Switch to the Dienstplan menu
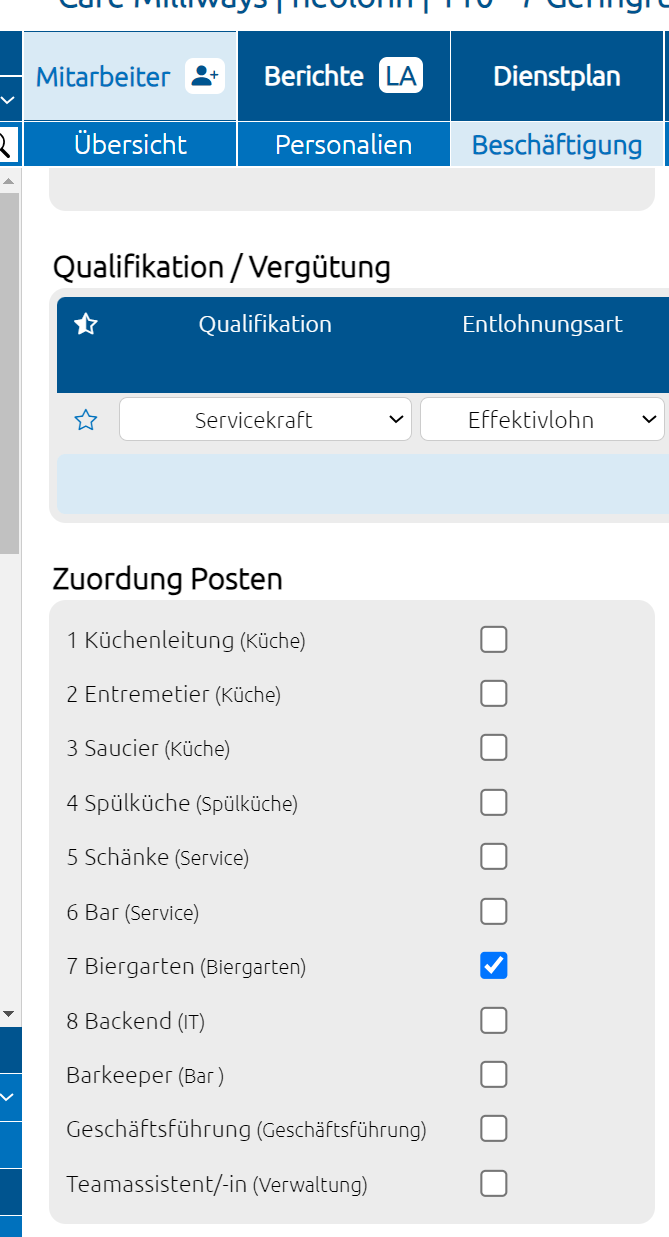The height and width of the screenshot is (1237, 669). (x=557, y=76)
